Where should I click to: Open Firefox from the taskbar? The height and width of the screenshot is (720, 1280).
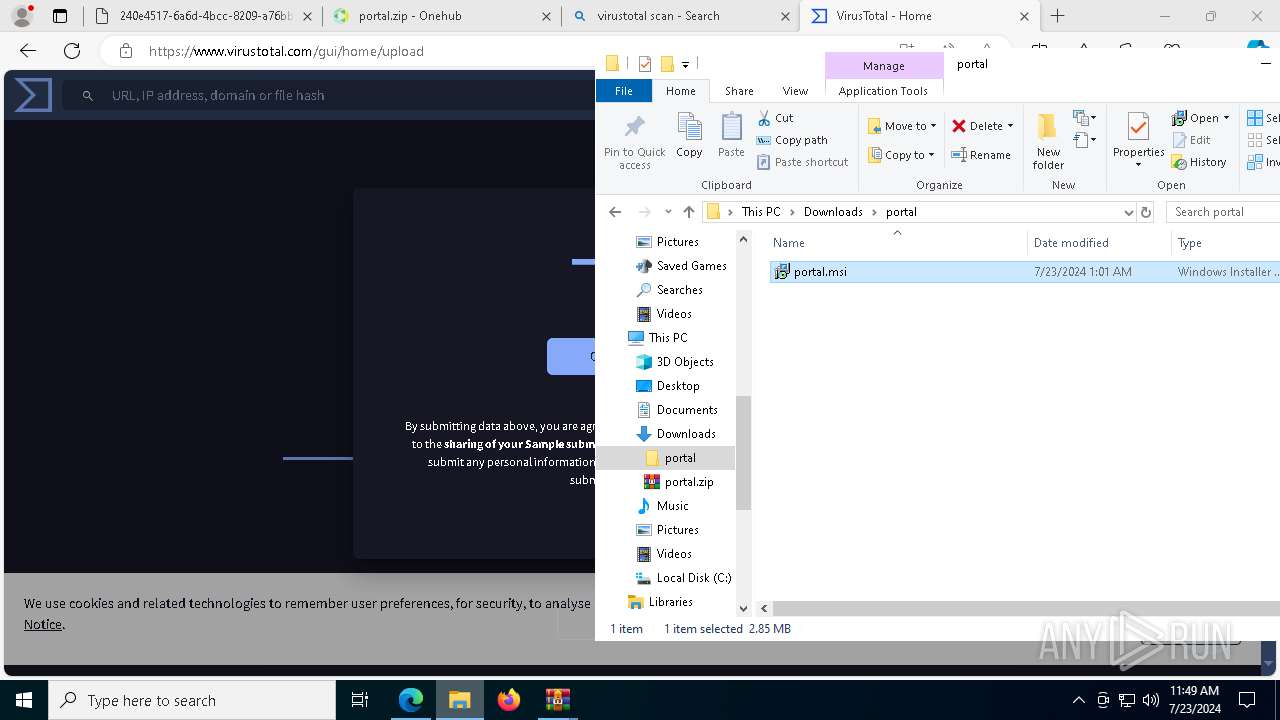[x=509, y=700]
